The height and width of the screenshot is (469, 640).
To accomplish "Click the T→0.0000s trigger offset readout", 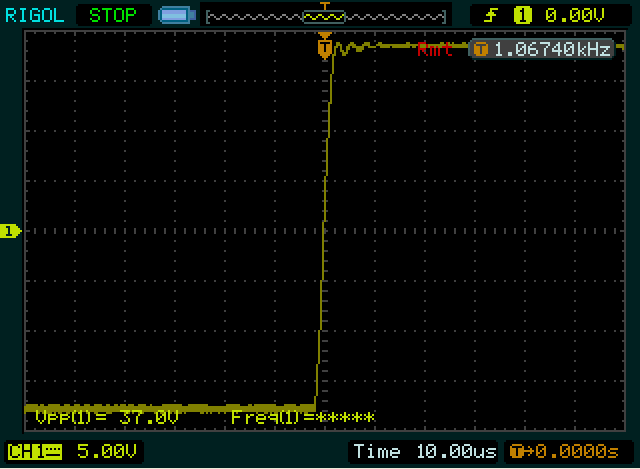I will 564,452.
